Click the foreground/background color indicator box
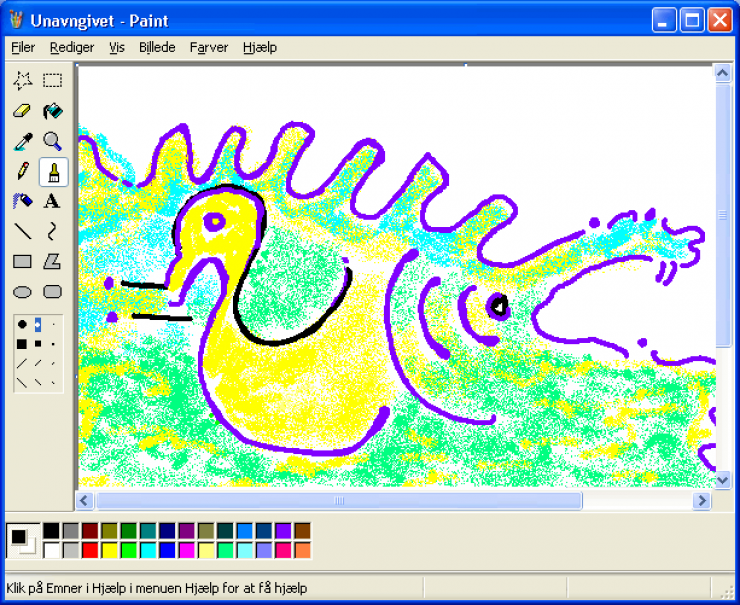Screen dimensions: 740x605 [x=23, y=541]
